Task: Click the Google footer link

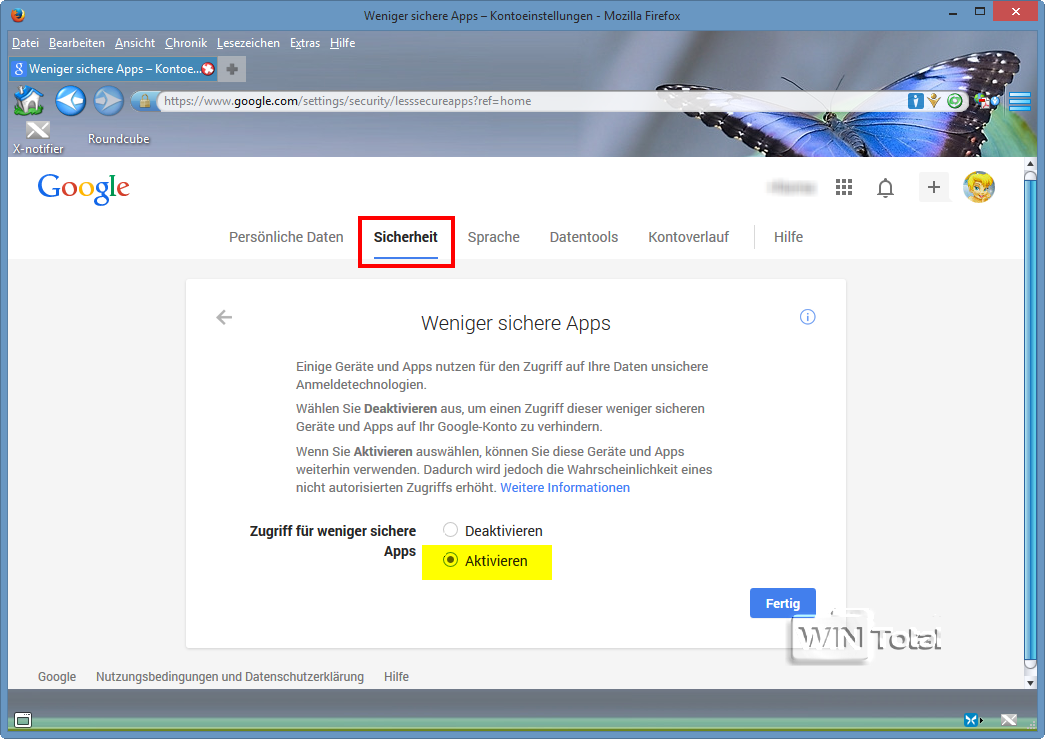Action: click(57, 676)
